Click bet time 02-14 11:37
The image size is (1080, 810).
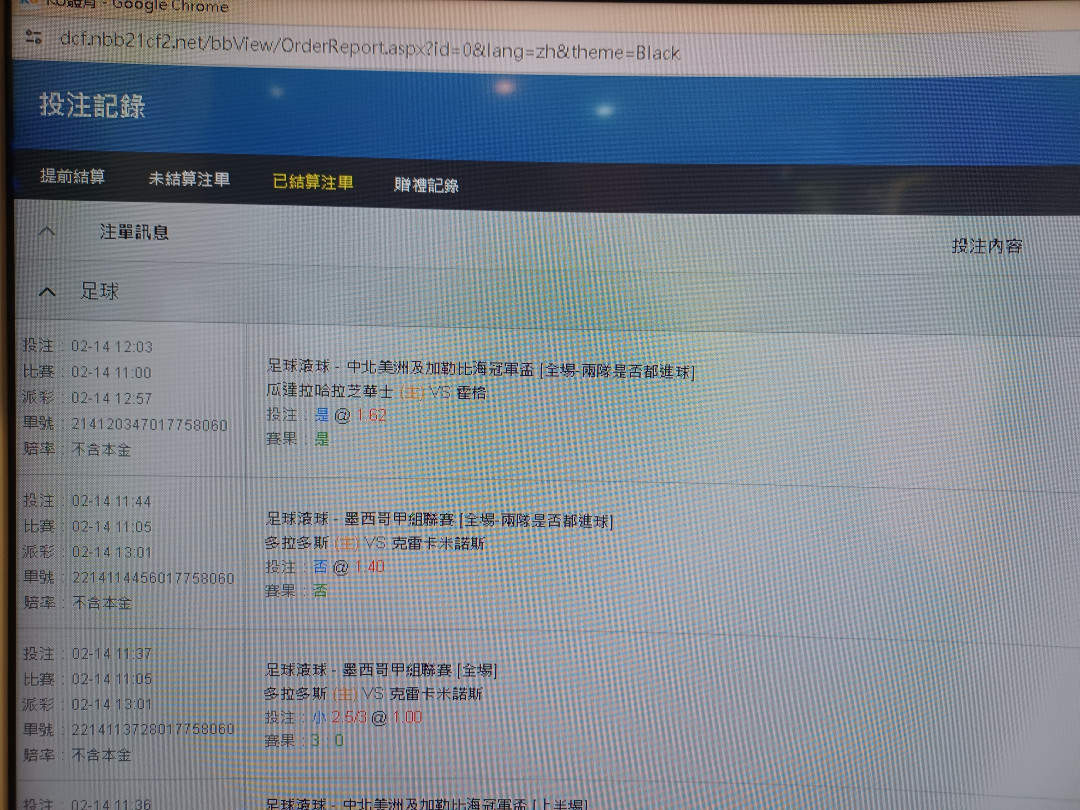click(112, 653)
